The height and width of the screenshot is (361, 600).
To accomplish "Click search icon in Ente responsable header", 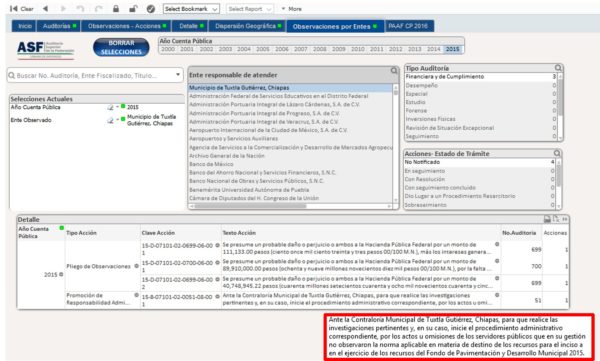I will tap(394, 71).
